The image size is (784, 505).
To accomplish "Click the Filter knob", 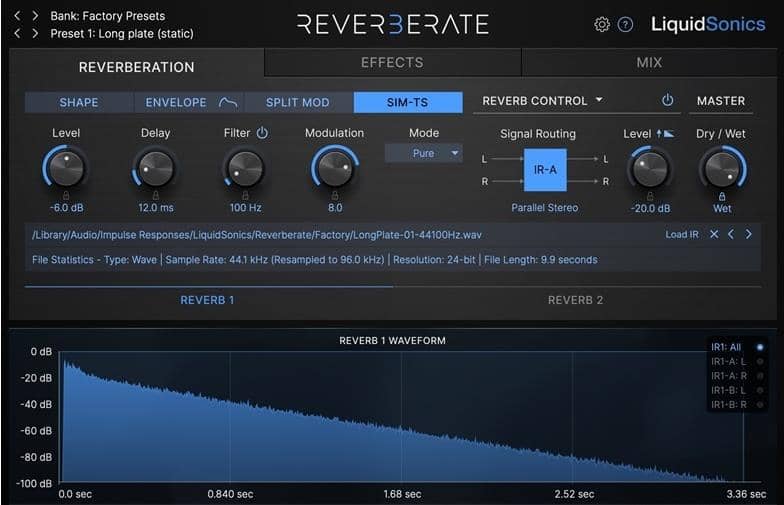I will [245, 168].
